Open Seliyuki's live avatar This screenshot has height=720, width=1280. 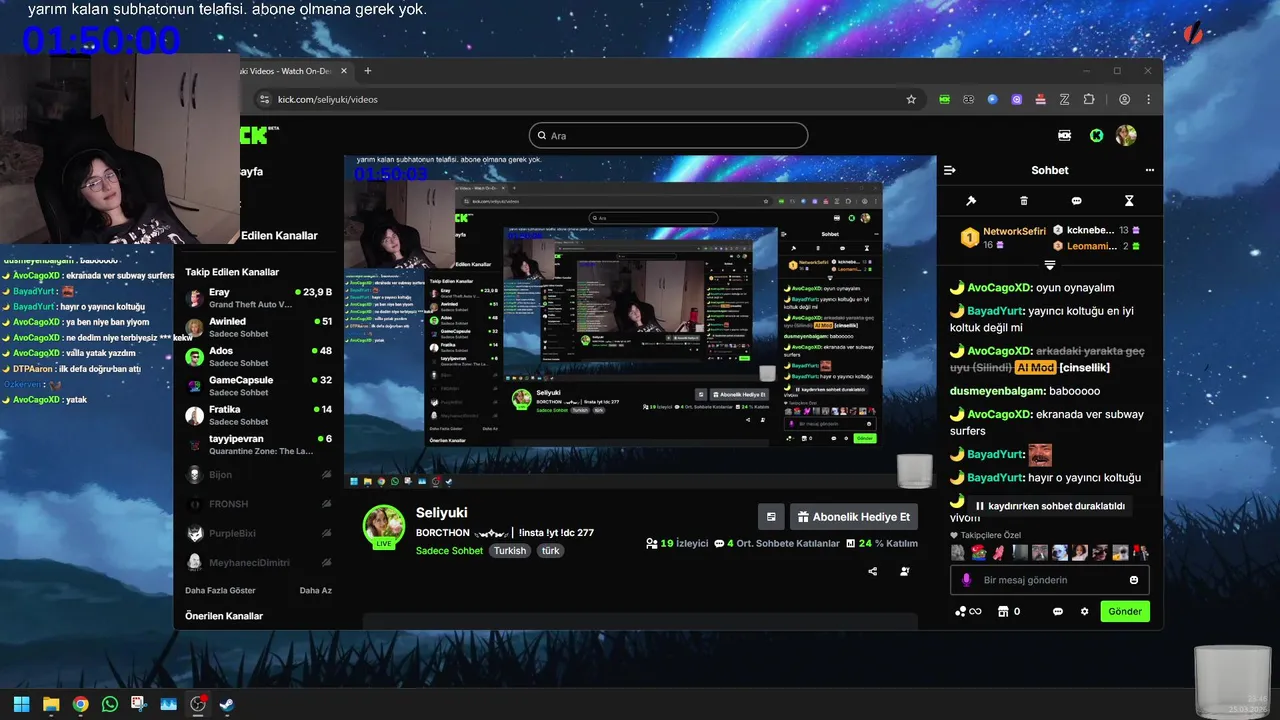tap(384, 527)
